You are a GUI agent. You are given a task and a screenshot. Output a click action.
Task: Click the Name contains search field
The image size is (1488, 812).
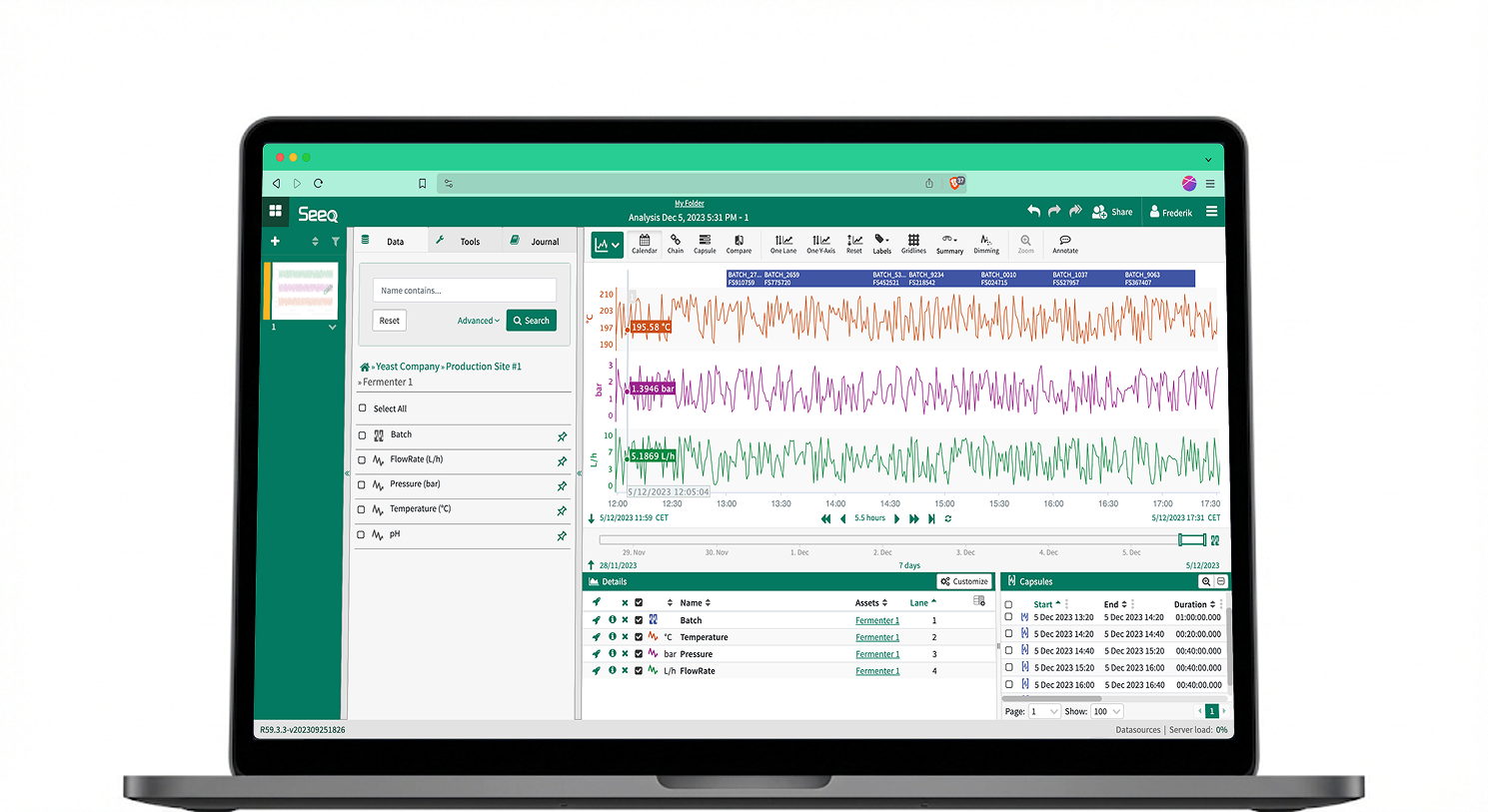click(x=465, y=291)
